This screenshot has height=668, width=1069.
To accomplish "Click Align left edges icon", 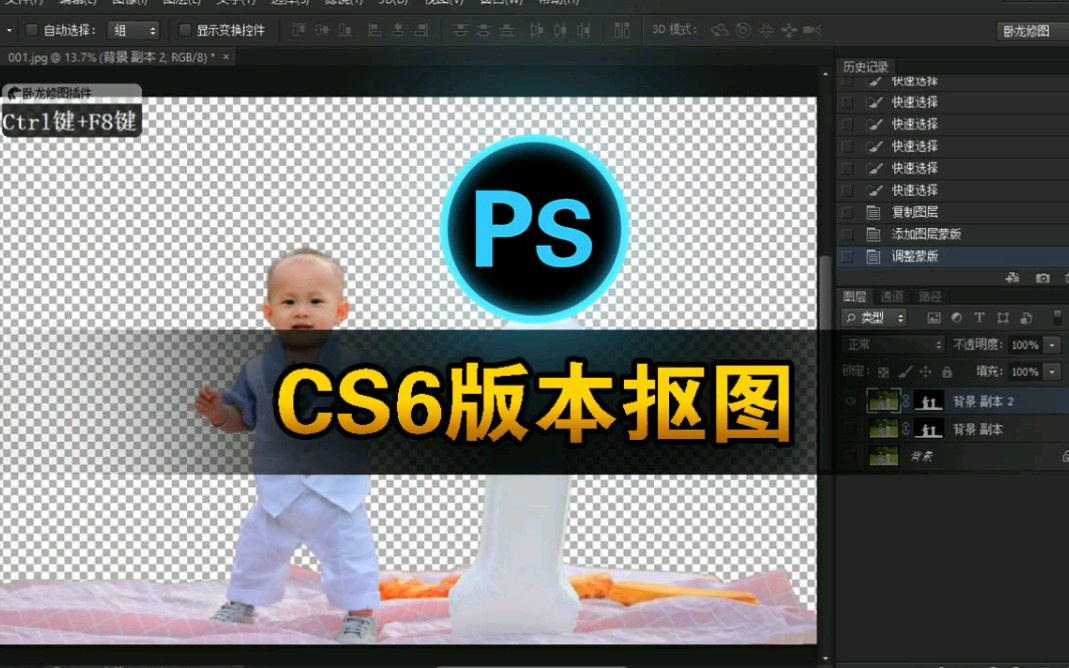I will tap(374, 30).
